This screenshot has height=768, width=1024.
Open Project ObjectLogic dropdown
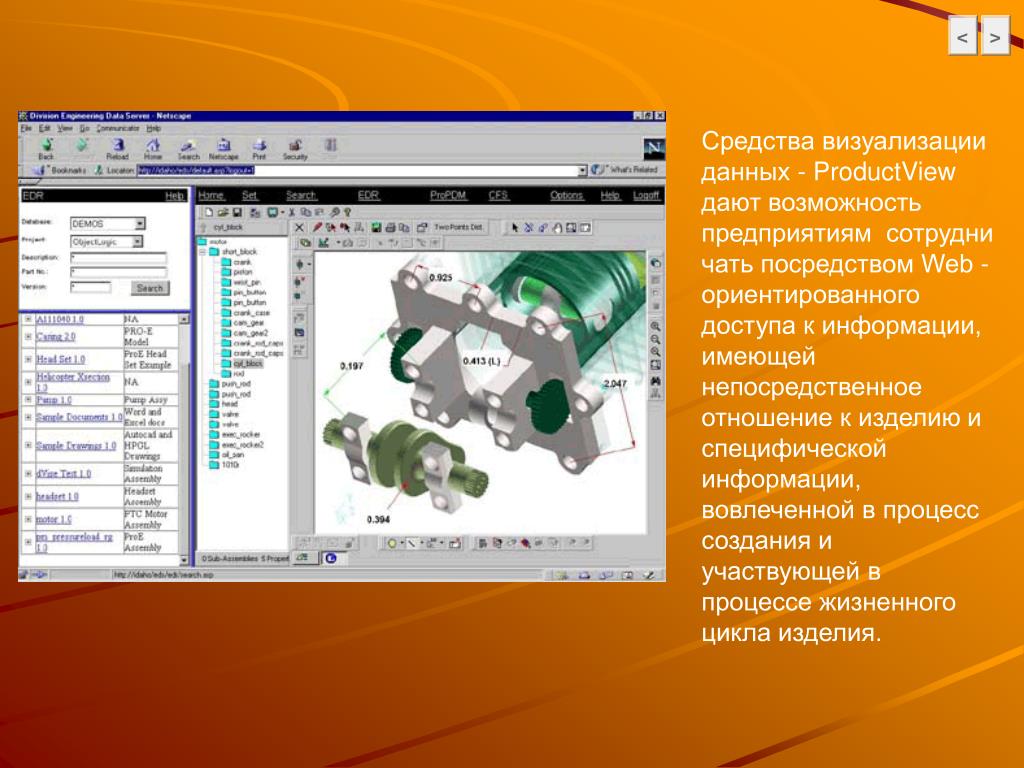137,242
